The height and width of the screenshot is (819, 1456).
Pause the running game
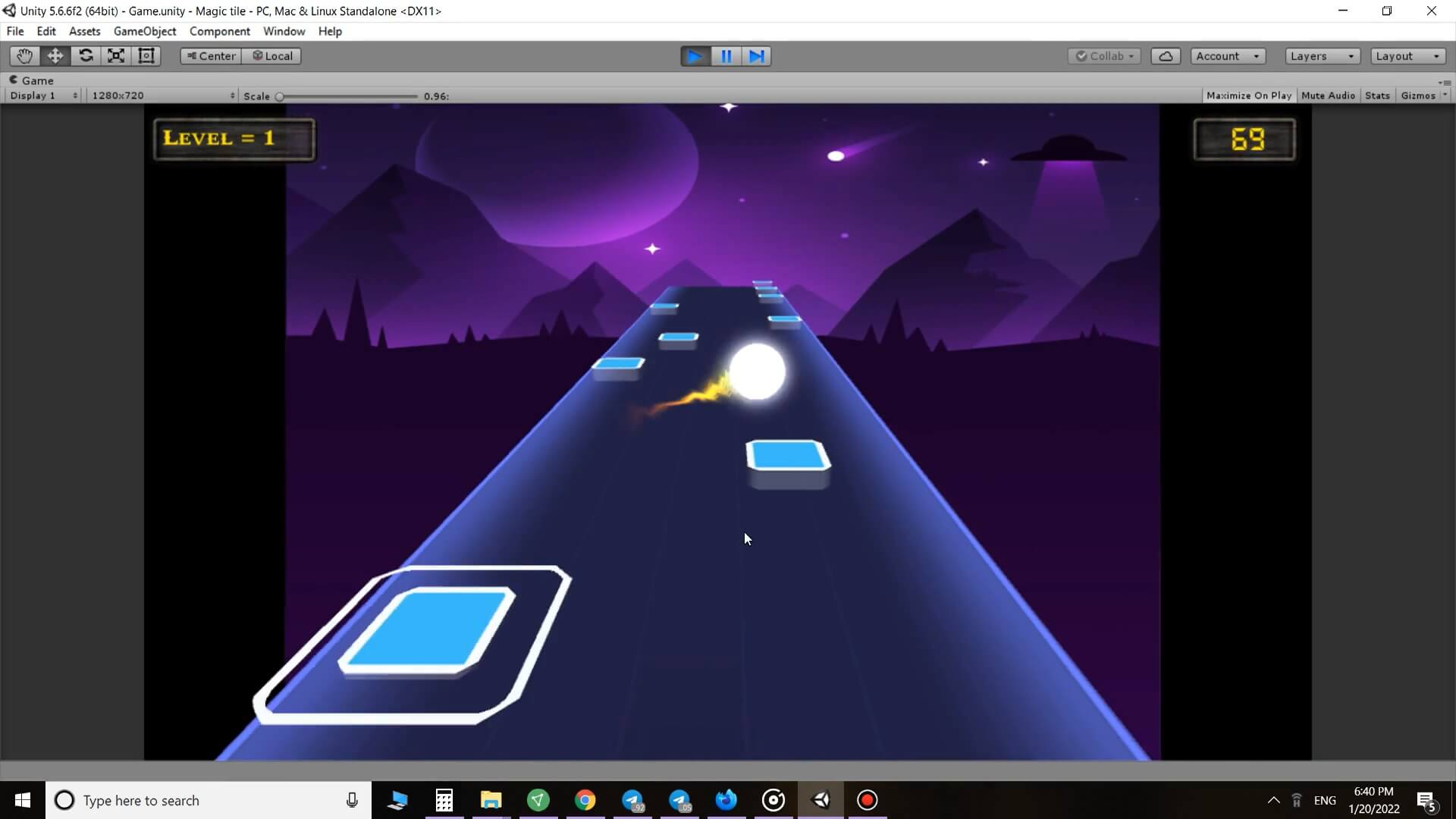(x=726, y=56)
